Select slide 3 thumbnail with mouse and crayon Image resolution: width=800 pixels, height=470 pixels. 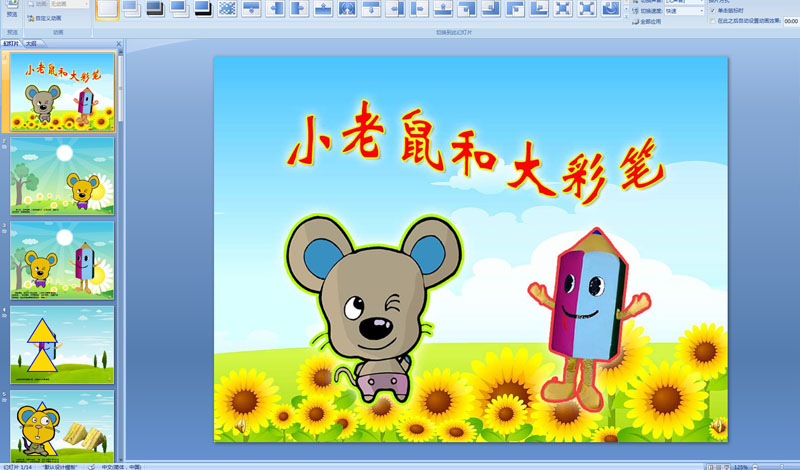coord(62,260)
